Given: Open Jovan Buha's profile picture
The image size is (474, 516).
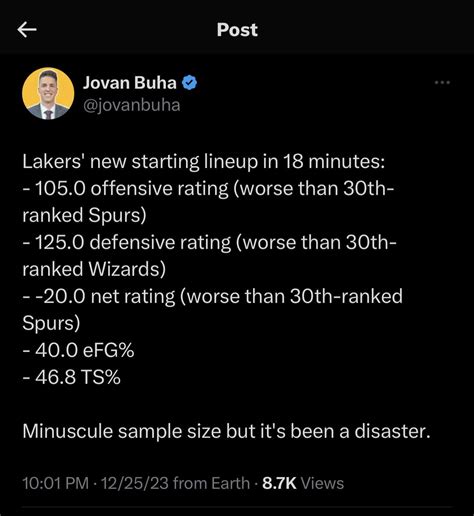Looking at the screenshot, I should 48,93.
